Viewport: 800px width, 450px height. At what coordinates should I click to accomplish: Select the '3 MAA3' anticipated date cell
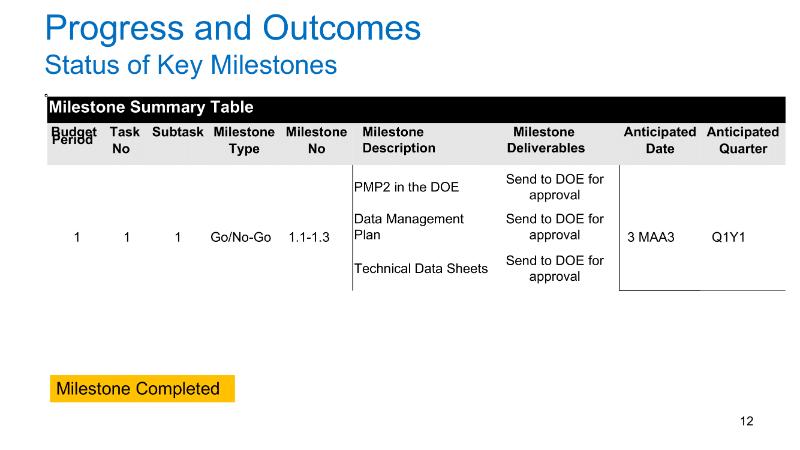(x=651, y=238)
